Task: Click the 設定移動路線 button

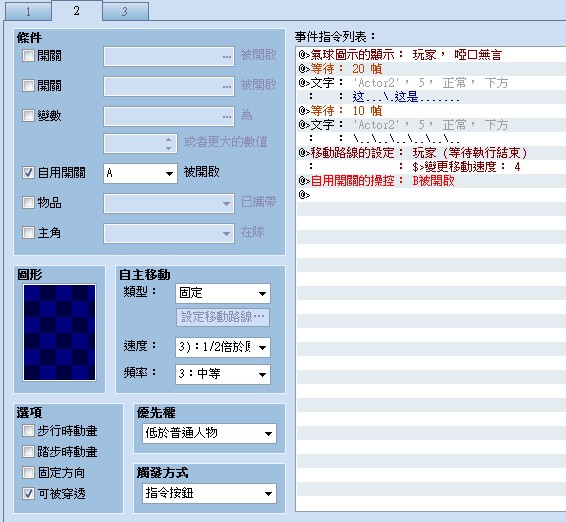Action: coord(223,317)
